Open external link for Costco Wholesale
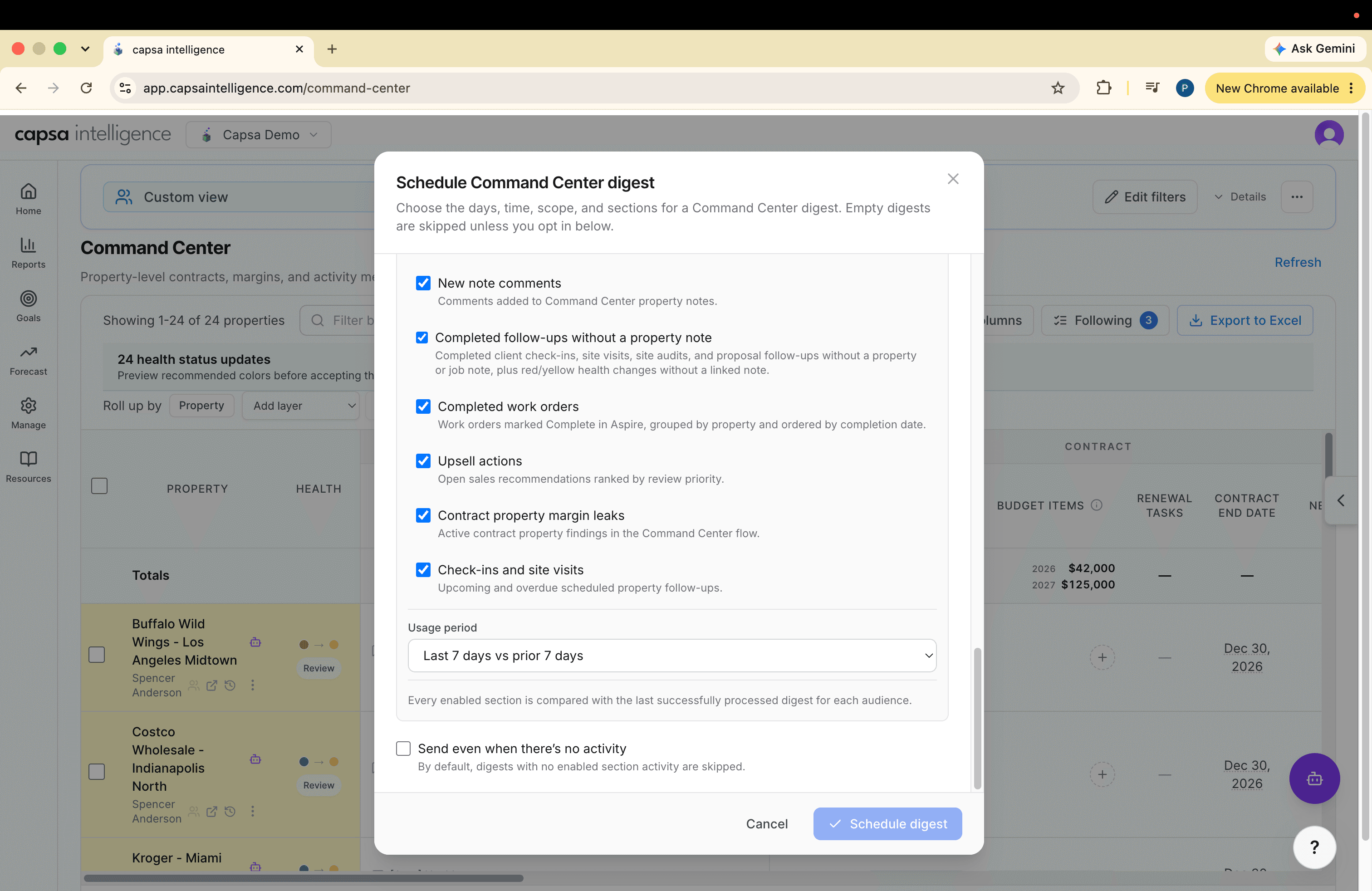Image resolution: width=1372 pixels, height=891 pixels. coord(211,812)
